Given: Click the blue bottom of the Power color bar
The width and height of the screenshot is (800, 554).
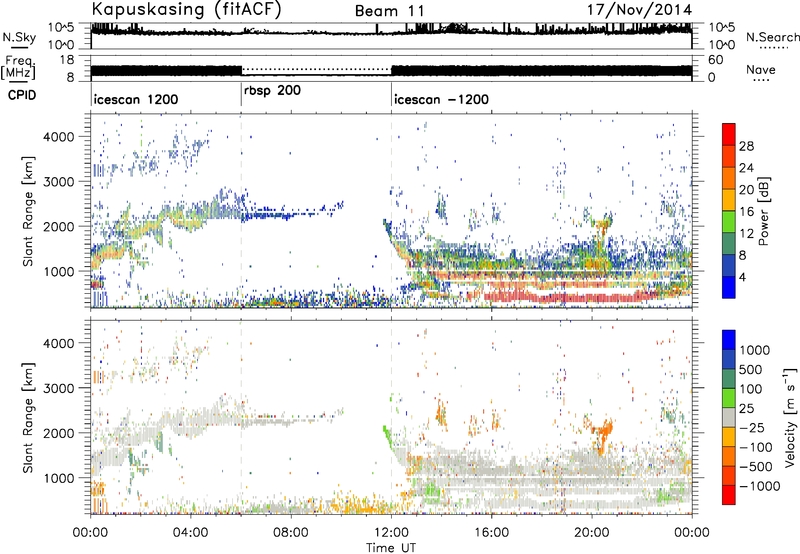Looking at the screenshot, I should [729, 287].
